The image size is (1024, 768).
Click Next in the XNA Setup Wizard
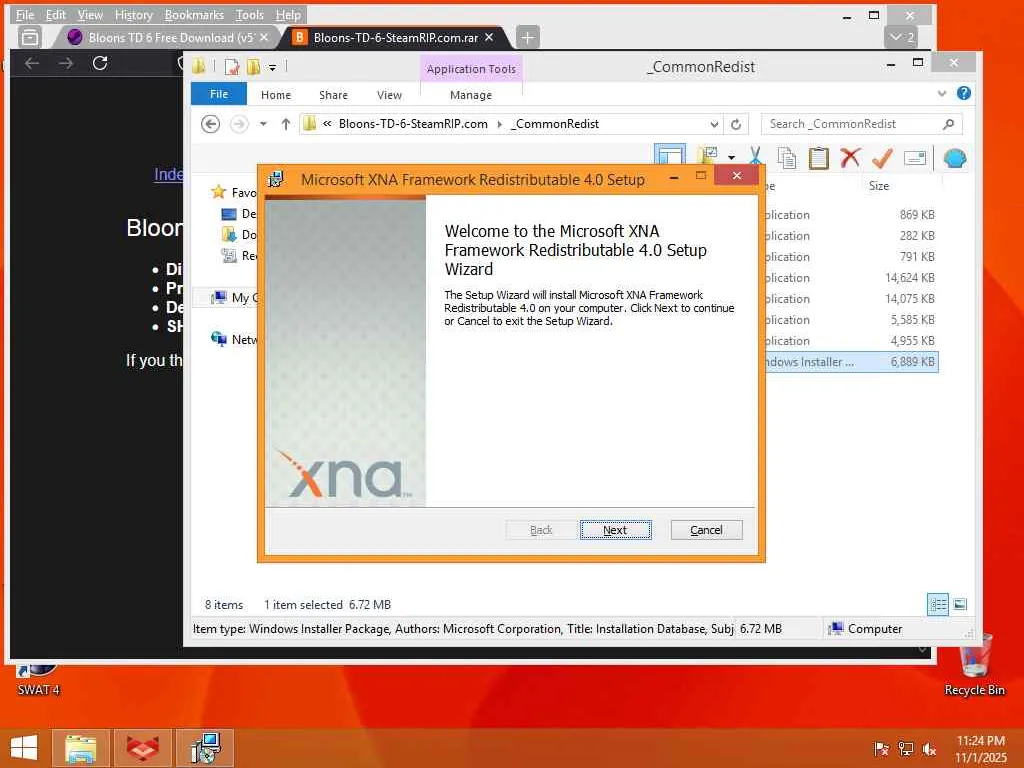(x=615, y=530)
